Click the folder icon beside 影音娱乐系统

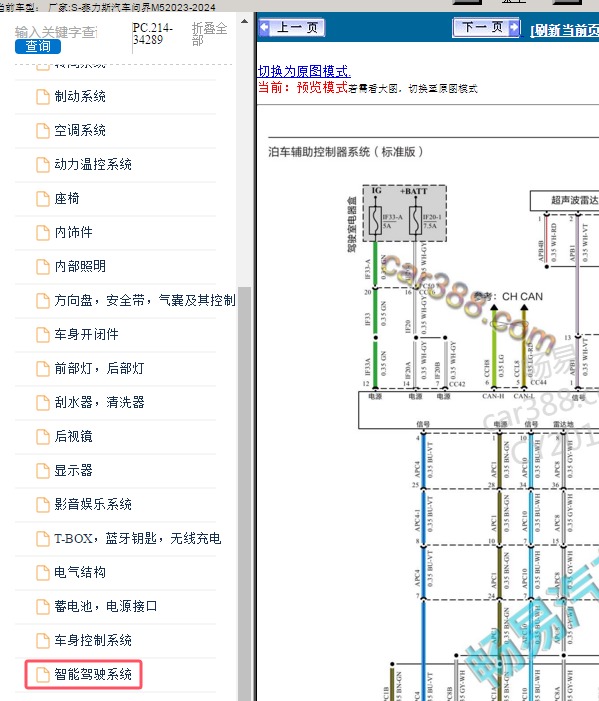coord(43,504)
